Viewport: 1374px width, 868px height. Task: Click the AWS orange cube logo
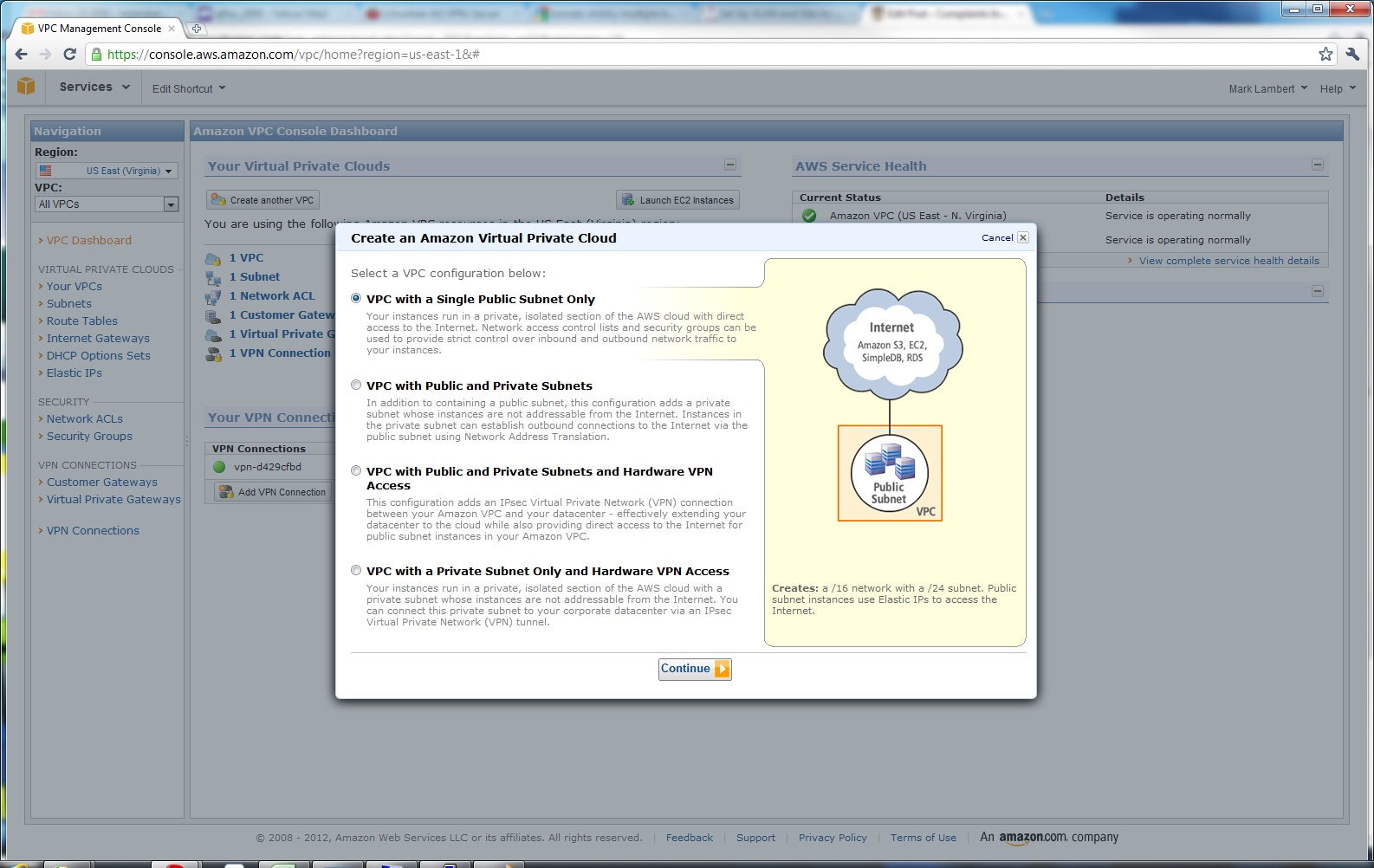coord(26,87)
